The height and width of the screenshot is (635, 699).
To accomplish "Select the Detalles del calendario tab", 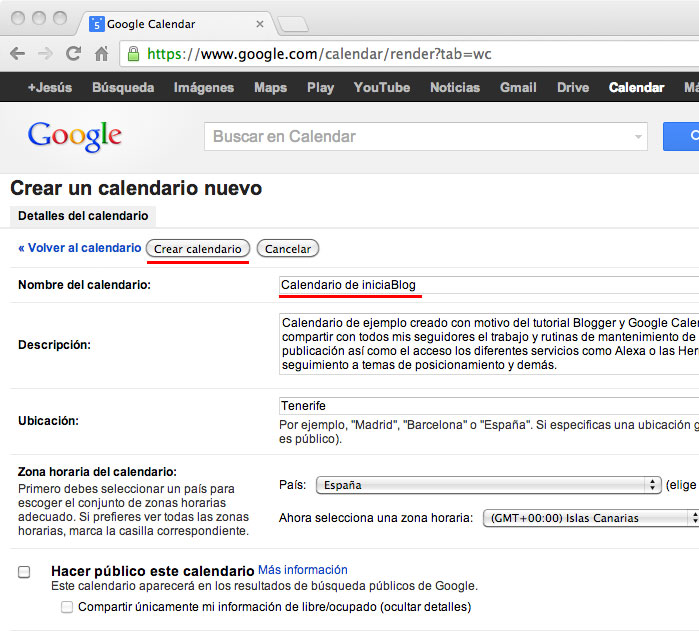I will pyautogui.click(x=83, y=216).
